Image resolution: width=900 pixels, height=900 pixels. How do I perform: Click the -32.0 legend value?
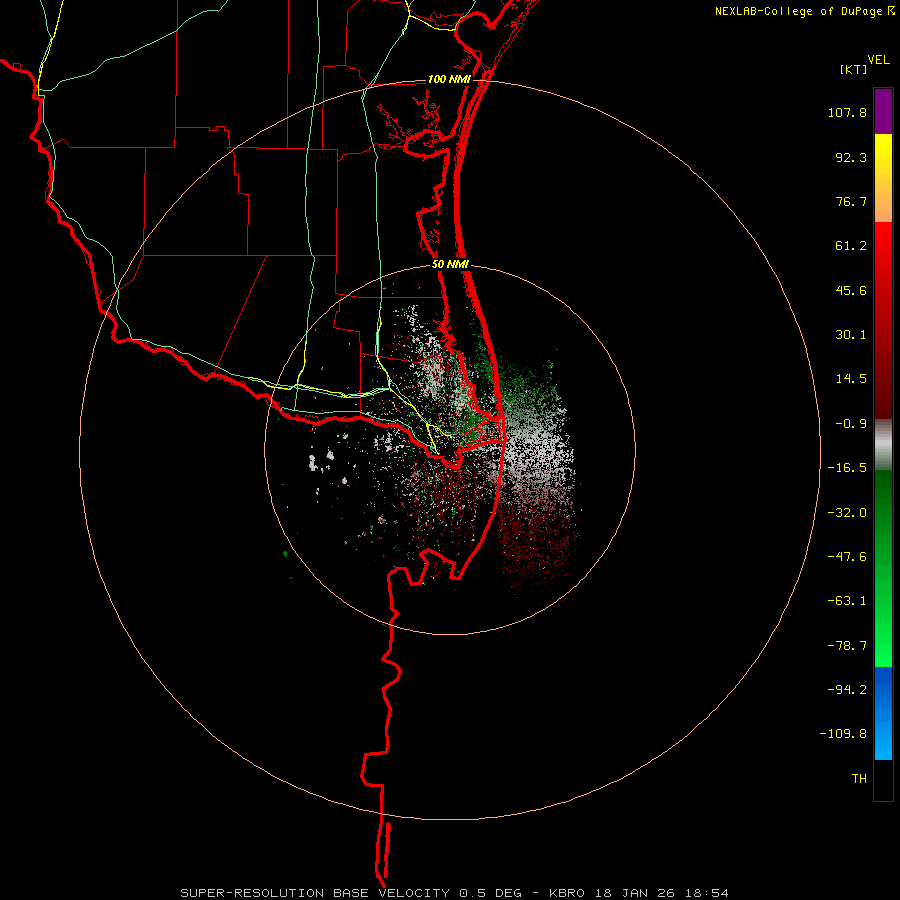pos(847,513)
